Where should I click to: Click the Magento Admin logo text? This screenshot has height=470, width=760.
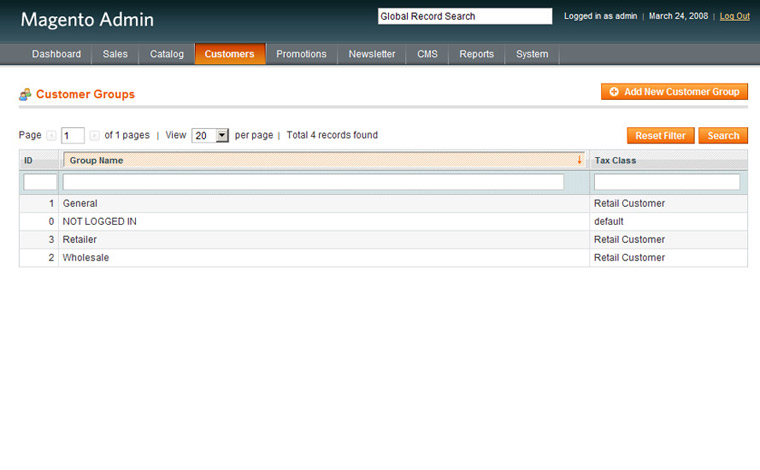[x=87, y=20]
